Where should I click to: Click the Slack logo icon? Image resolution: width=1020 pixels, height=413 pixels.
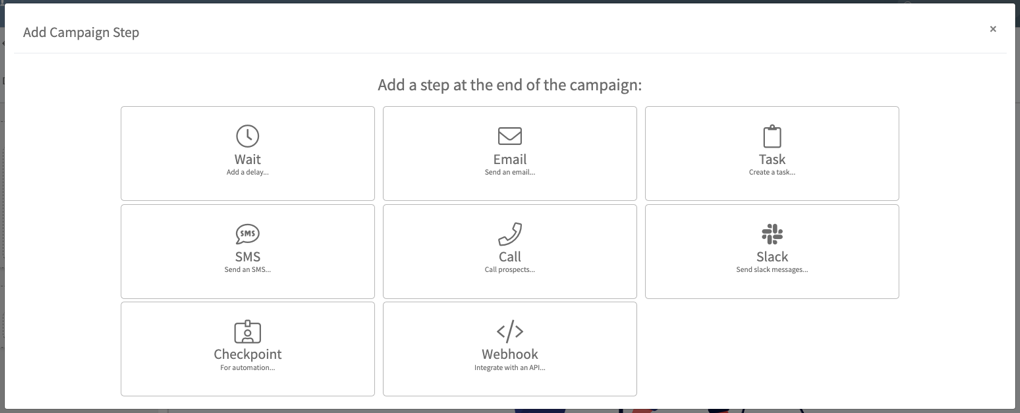click(x=772, y=234)
